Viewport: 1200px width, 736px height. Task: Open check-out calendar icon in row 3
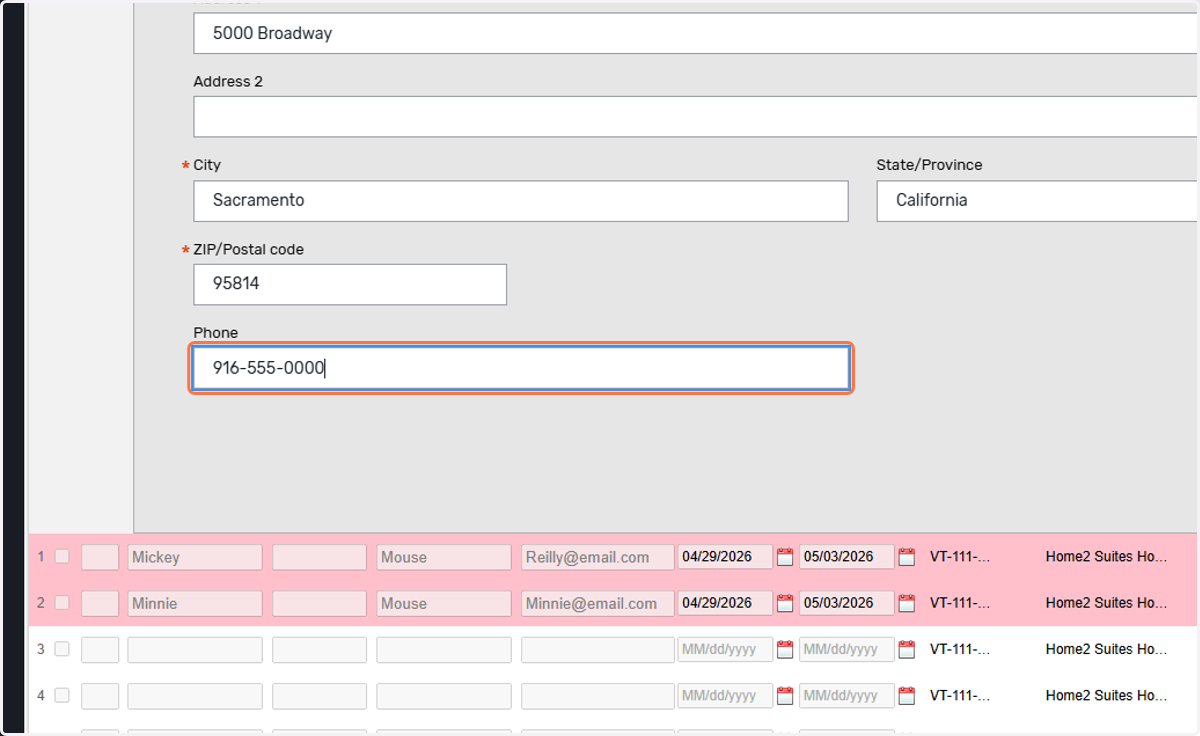coord(907,649)
